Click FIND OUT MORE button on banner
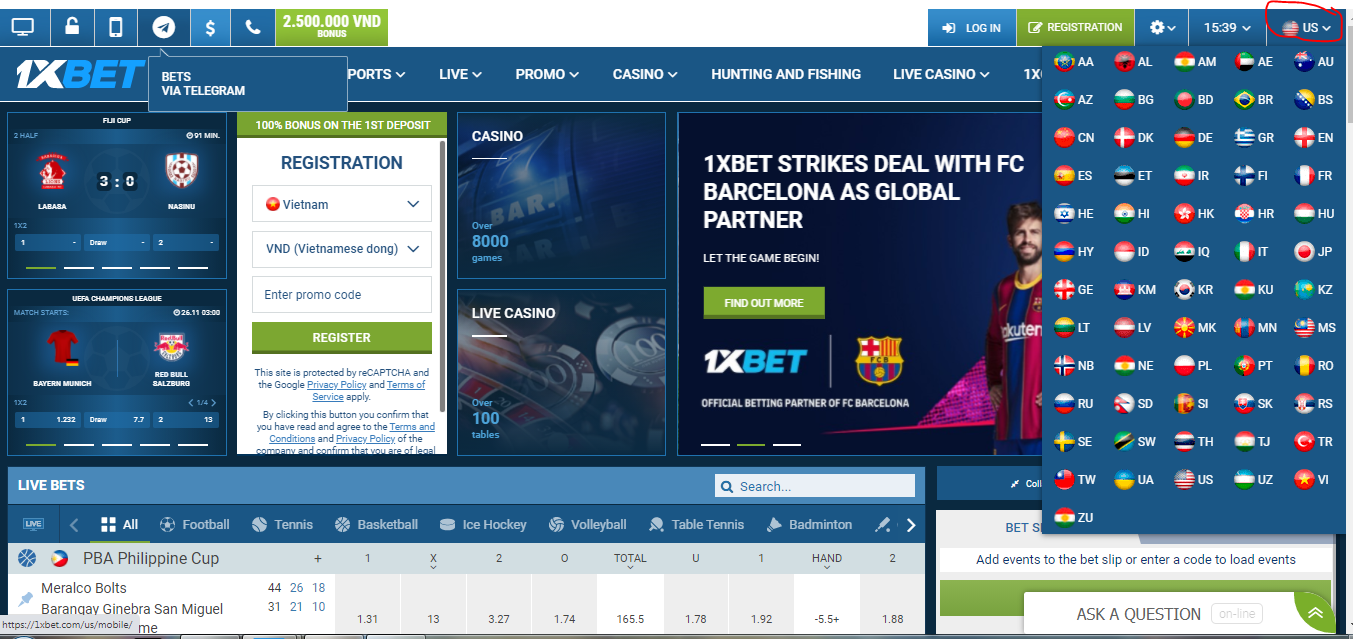This screenshot has width=1353, height=639. pyautogui.click(x=764, y=303)
